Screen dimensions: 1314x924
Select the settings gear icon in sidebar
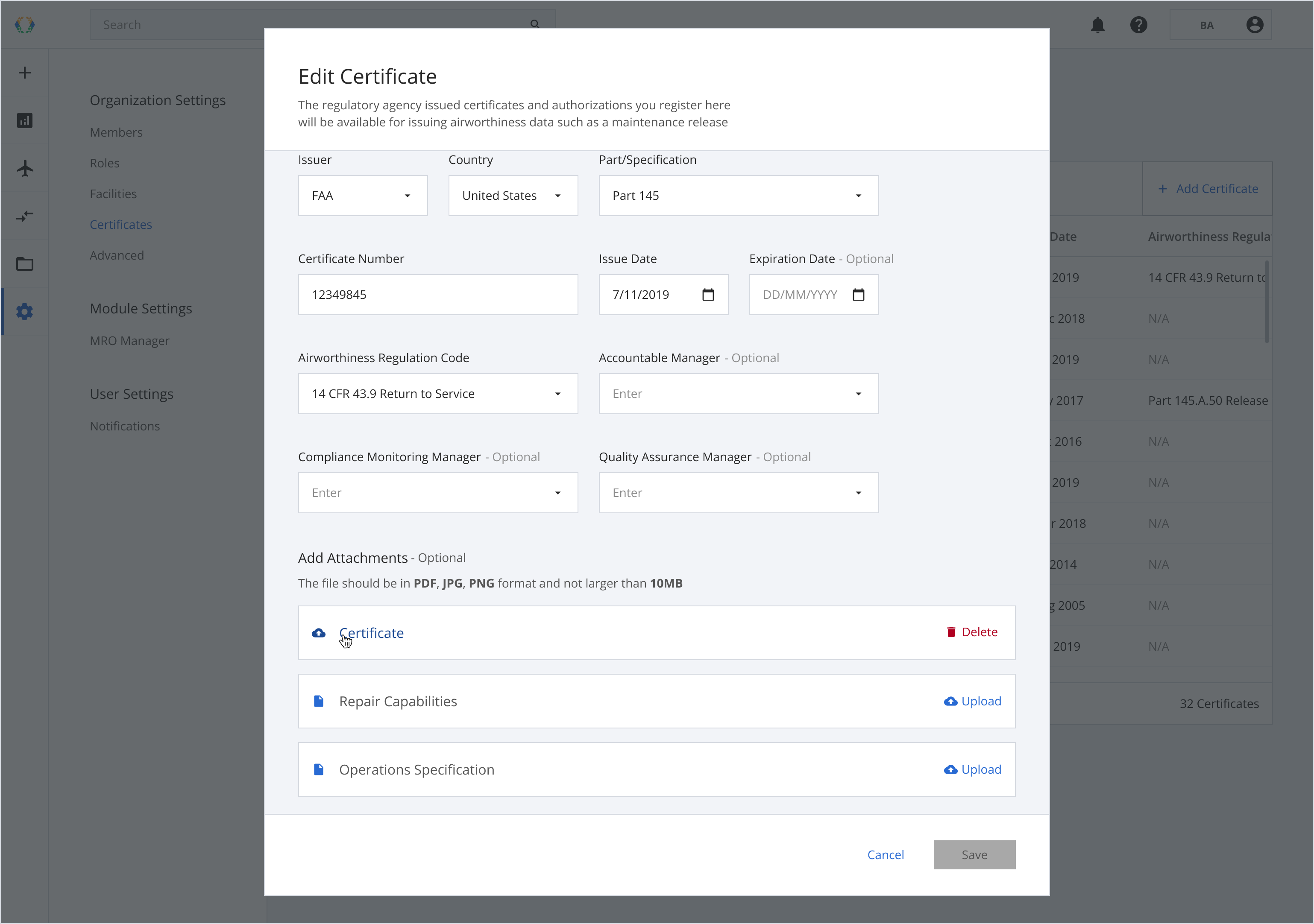25,311
